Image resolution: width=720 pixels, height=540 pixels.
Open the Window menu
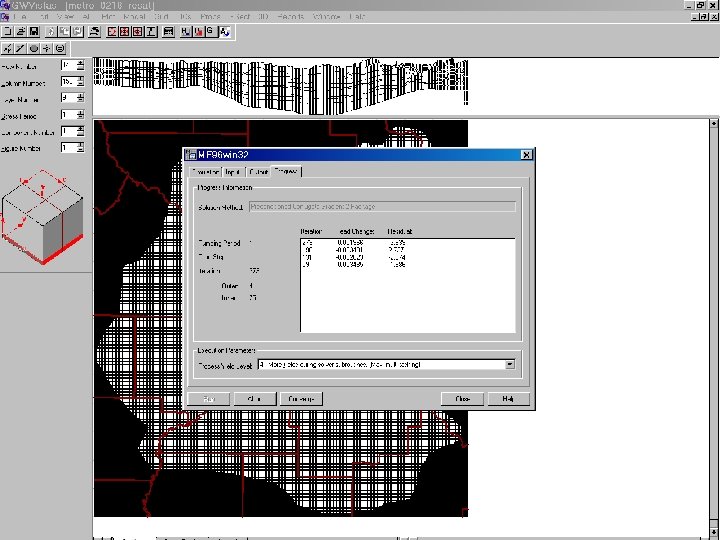click(x=326, y=17)
